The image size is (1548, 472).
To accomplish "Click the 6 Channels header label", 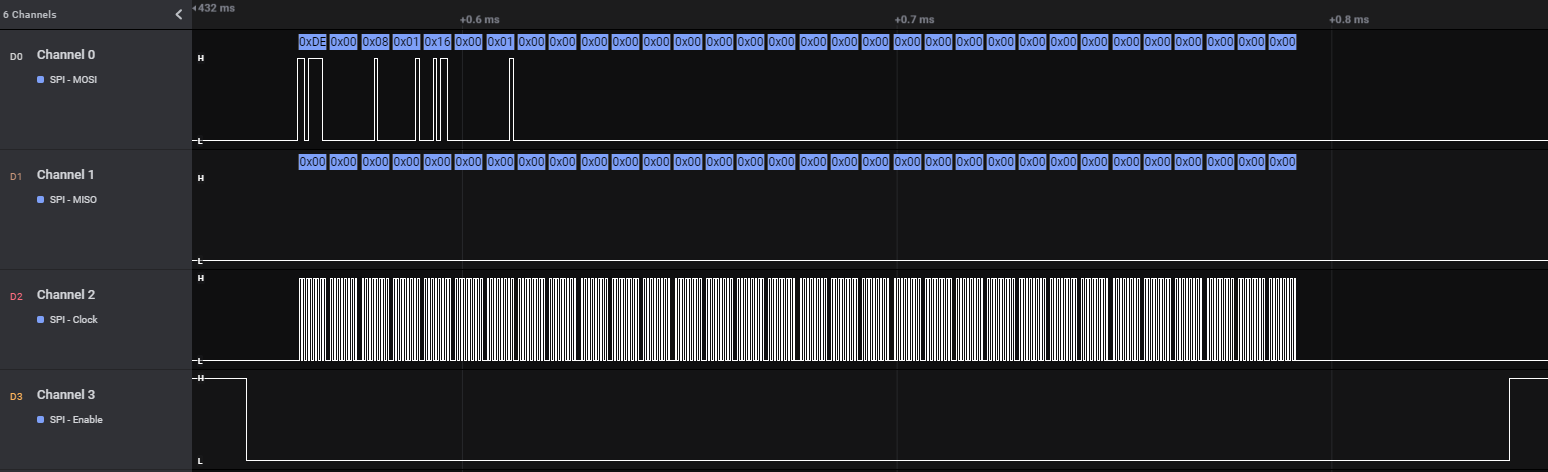I will click(30, 15).
